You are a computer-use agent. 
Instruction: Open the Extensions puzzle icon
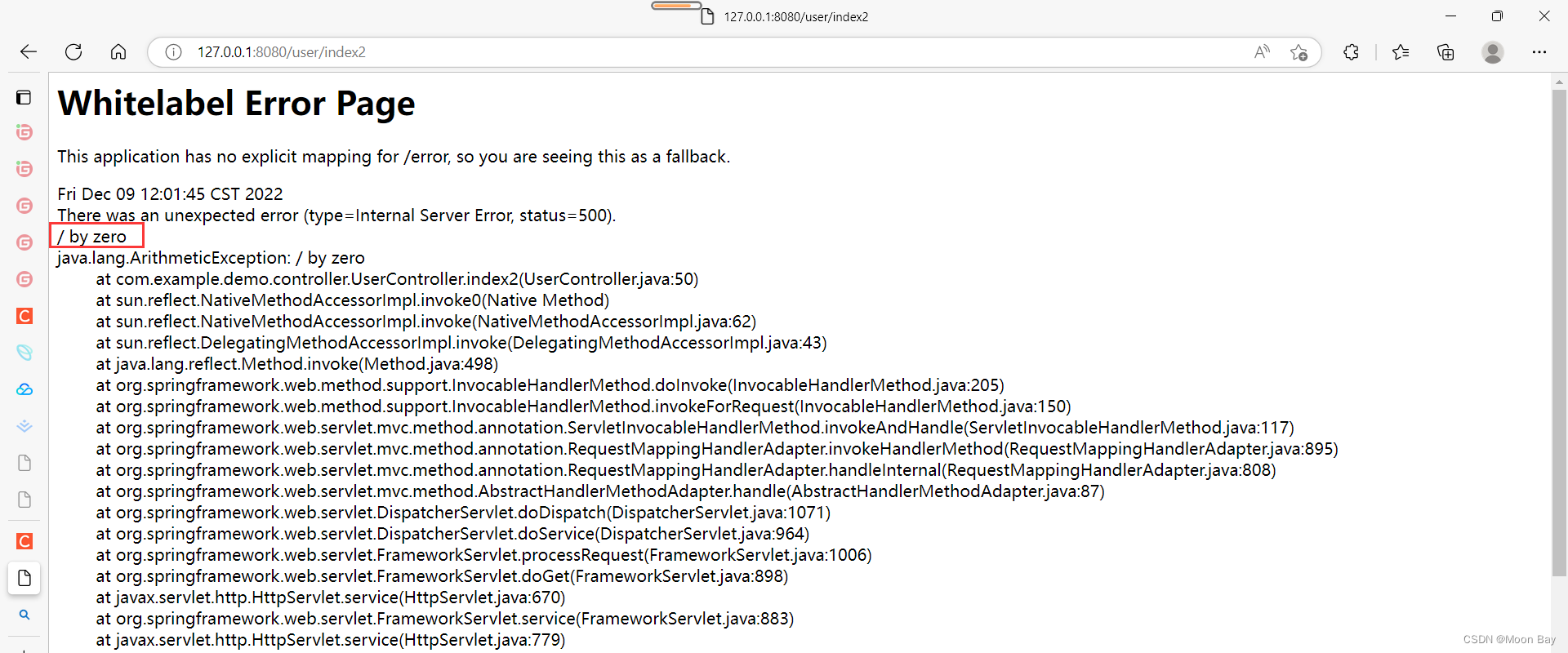pyautogui.click(x=1351, y=52)
